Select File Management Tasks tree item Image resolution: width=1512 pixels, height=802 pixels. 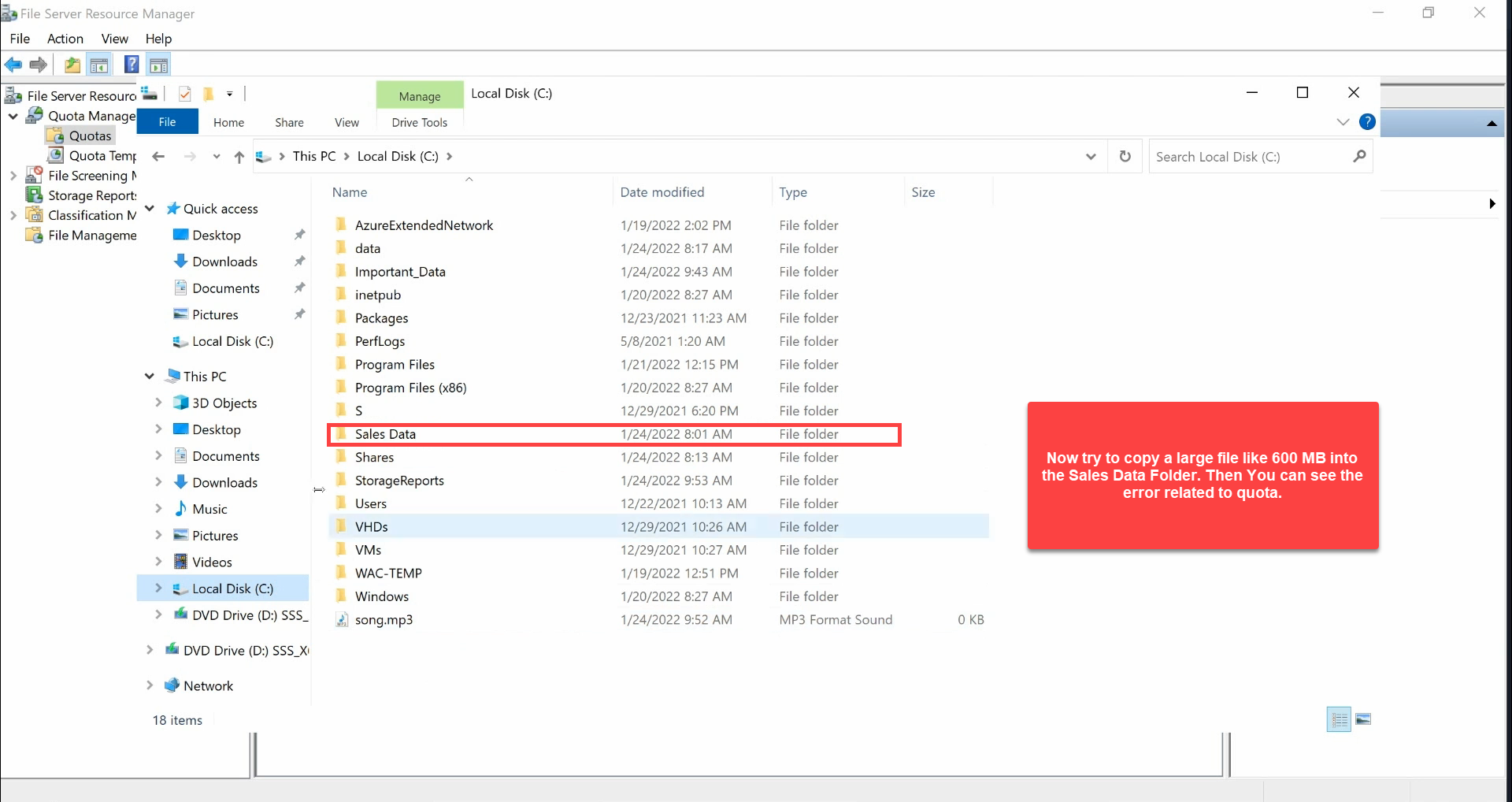coord(81,235)
